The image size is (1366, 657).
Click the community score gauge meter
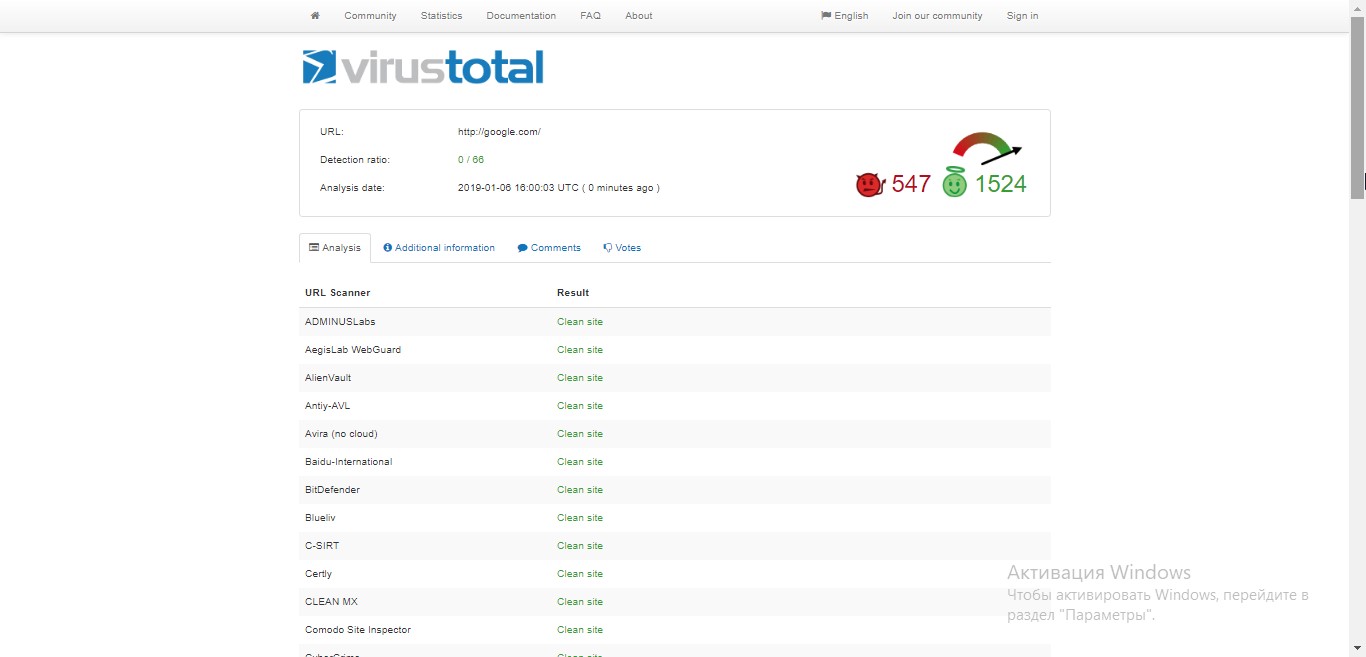[987, 148]
